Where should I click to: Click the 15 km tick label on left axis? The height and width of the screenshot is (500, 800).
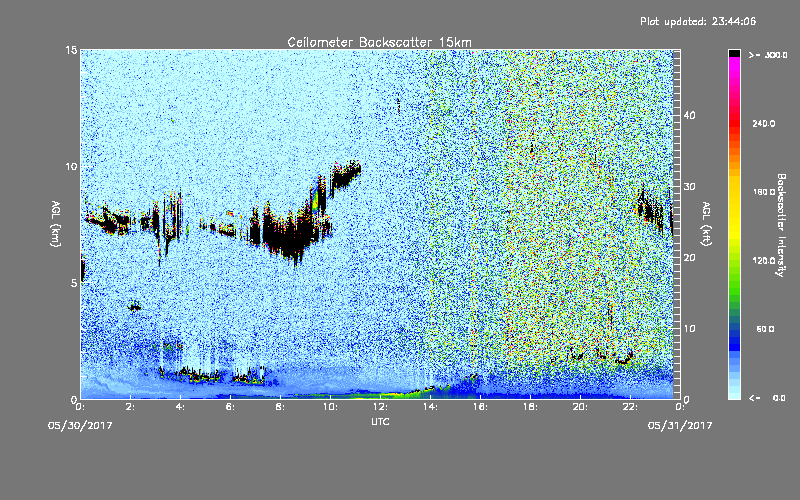pos(71,50)
